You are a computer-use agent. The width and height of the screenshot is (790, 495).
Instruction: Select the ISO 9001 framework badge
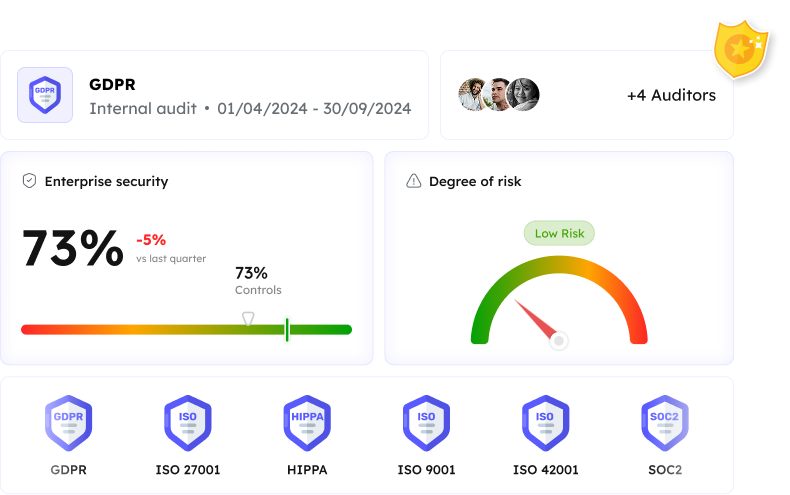tap(426, 423)
